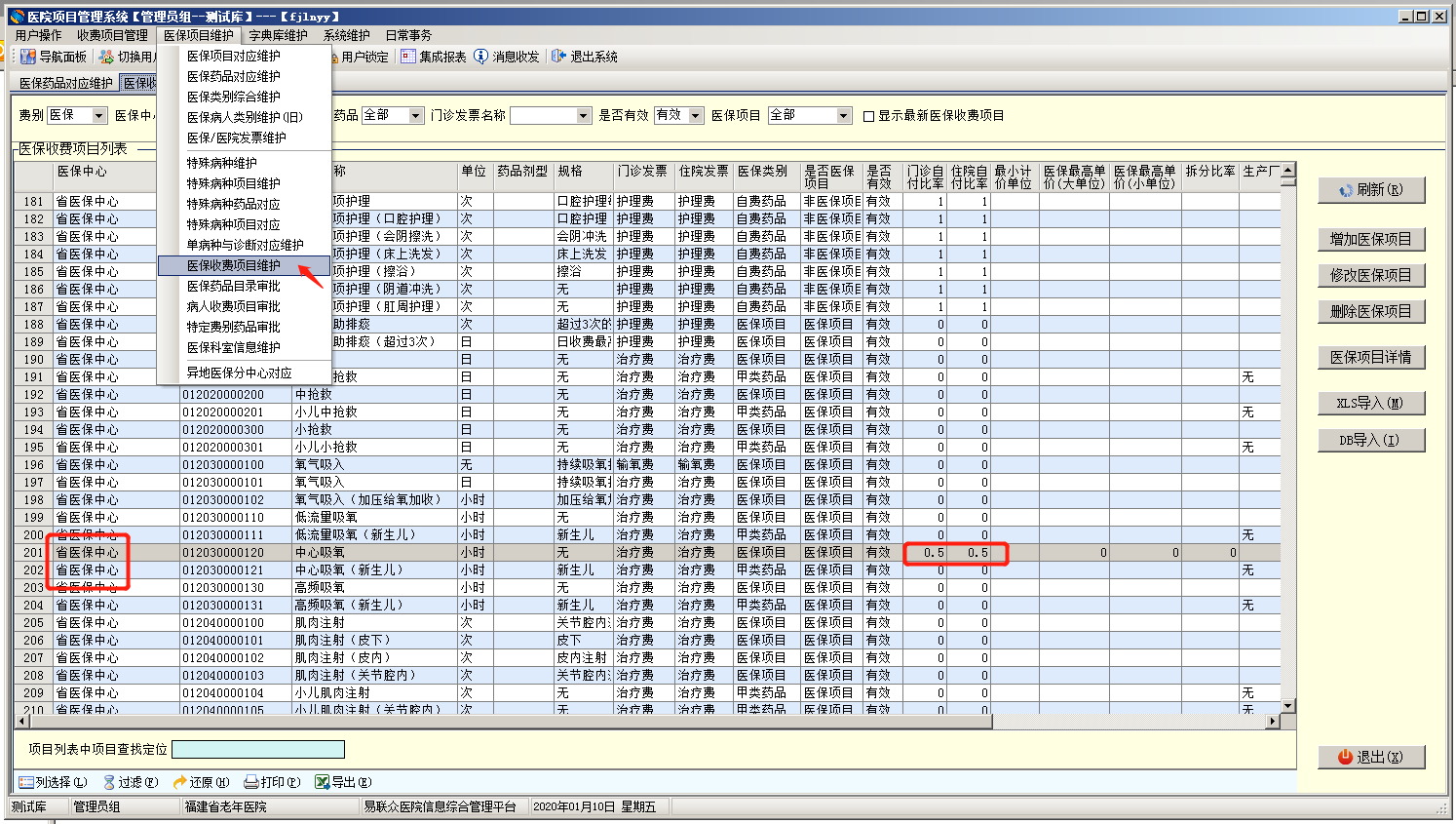Expand the 费别 dropdown

point(98,116)
